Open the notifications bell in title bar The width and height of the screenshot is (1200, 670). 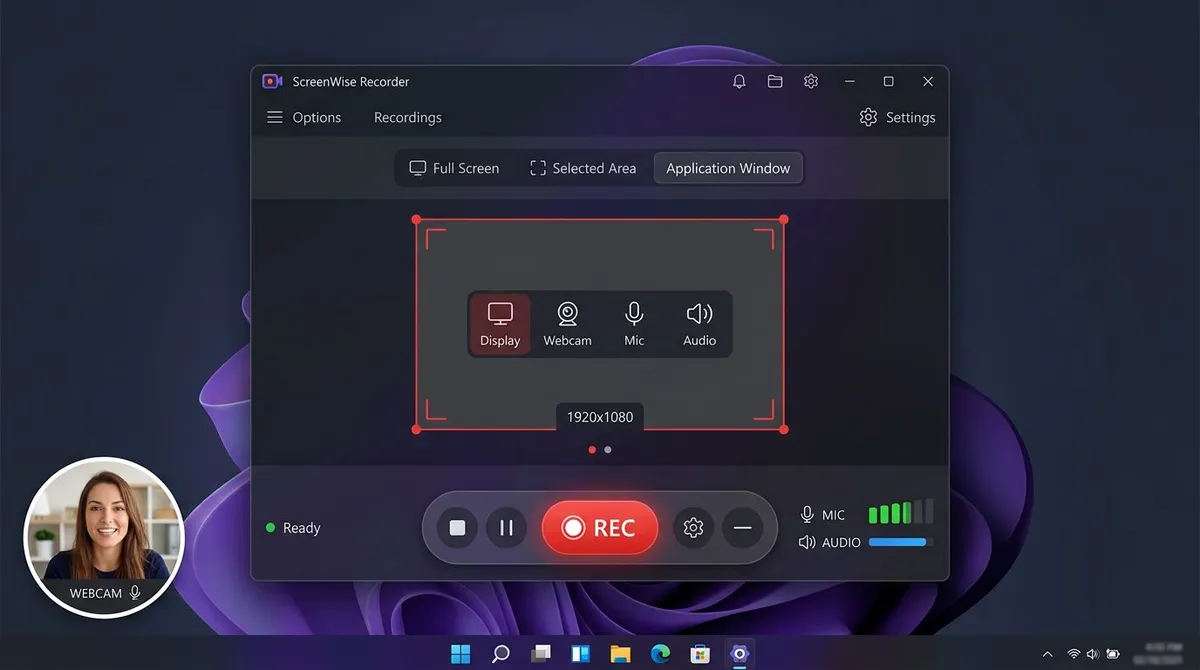[x=739, y=82]
